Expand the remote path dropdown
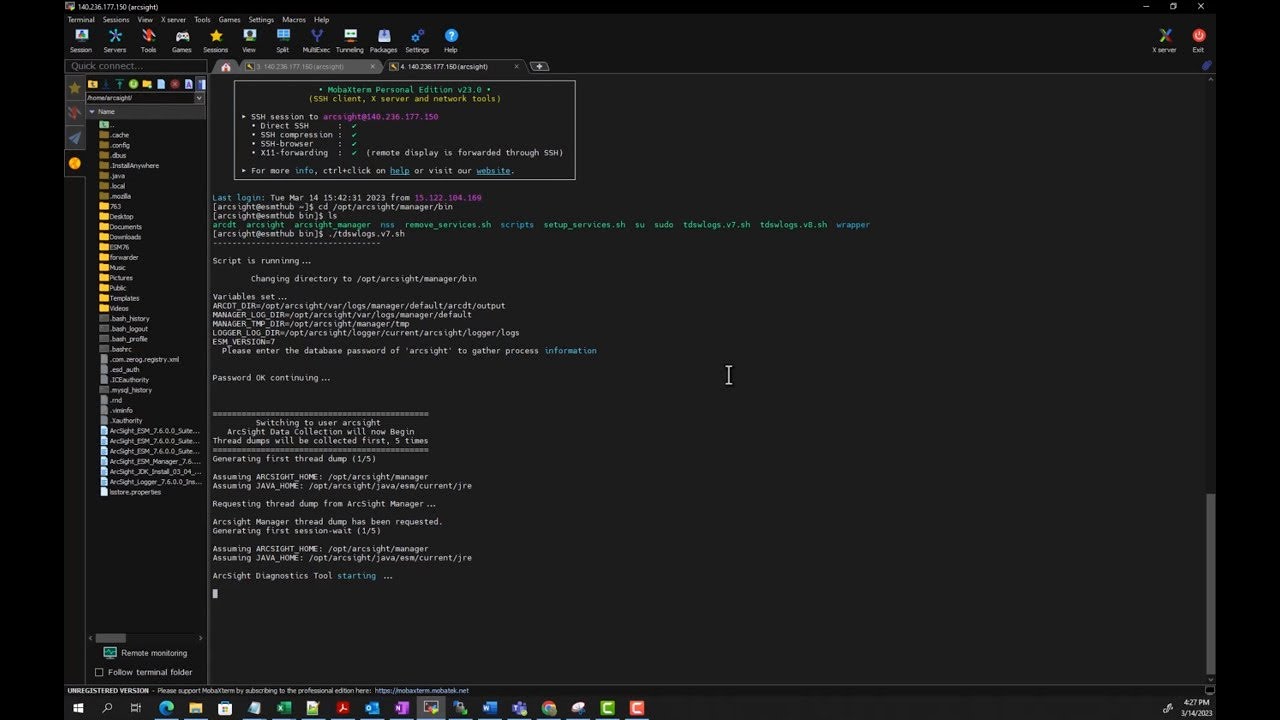Image resolution: width=1280 pixels, height=720 pixels. tap(199, 98)
